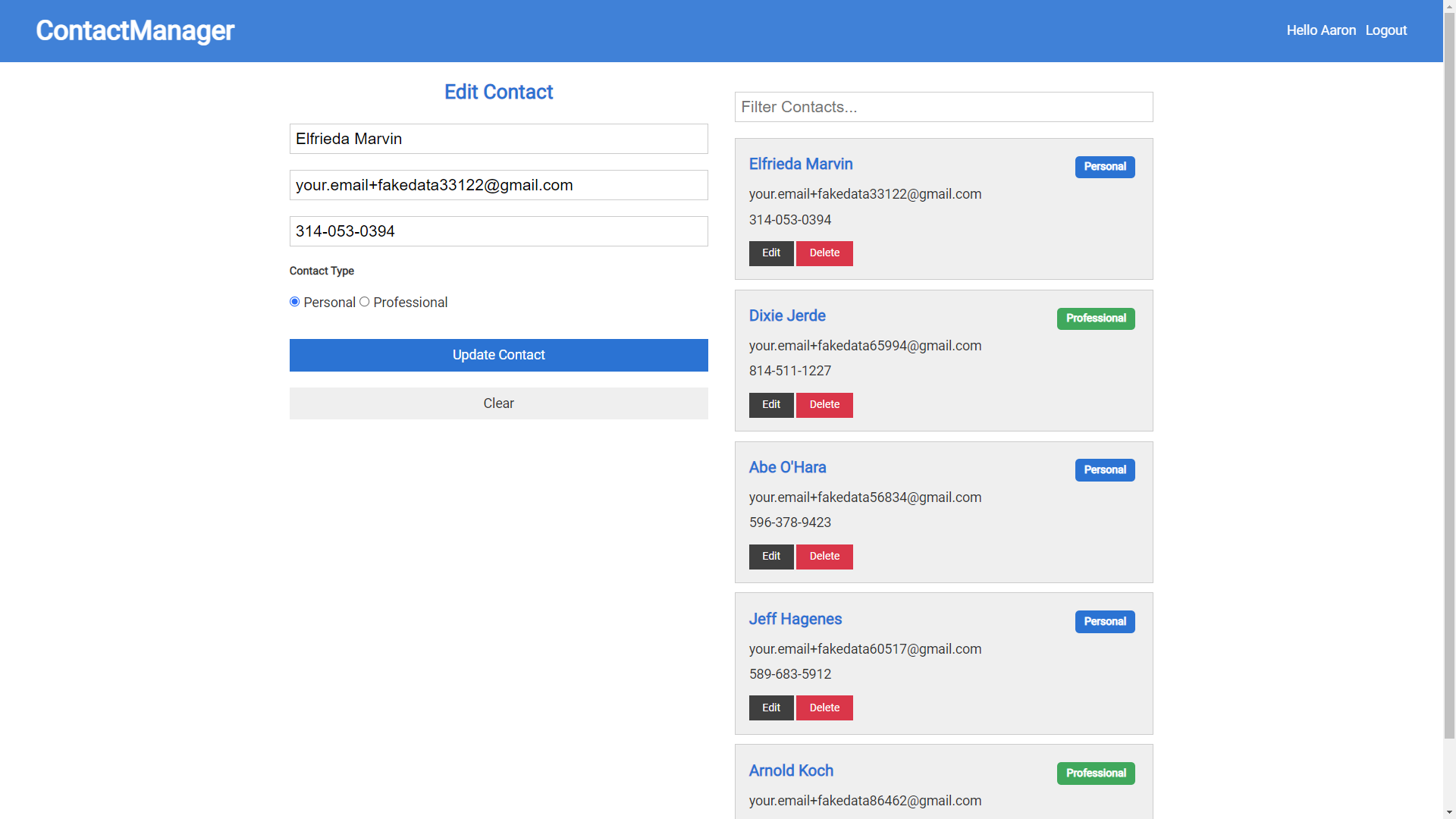Click the Edit button for Dixie Jerde
This screenshot has height=819, width=1456.
tap(770, 404)
